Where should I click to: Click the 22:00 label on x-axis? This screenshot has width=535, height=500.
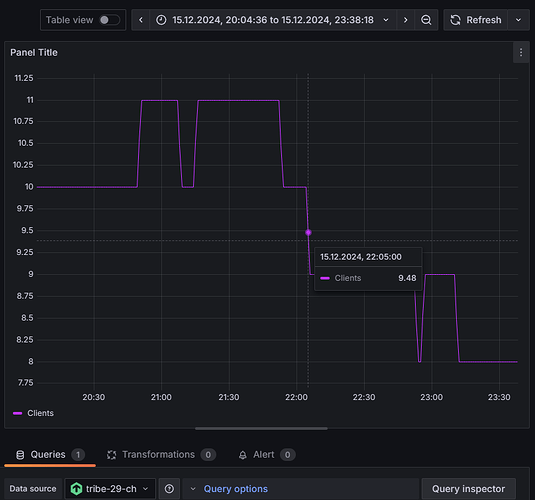296,397
